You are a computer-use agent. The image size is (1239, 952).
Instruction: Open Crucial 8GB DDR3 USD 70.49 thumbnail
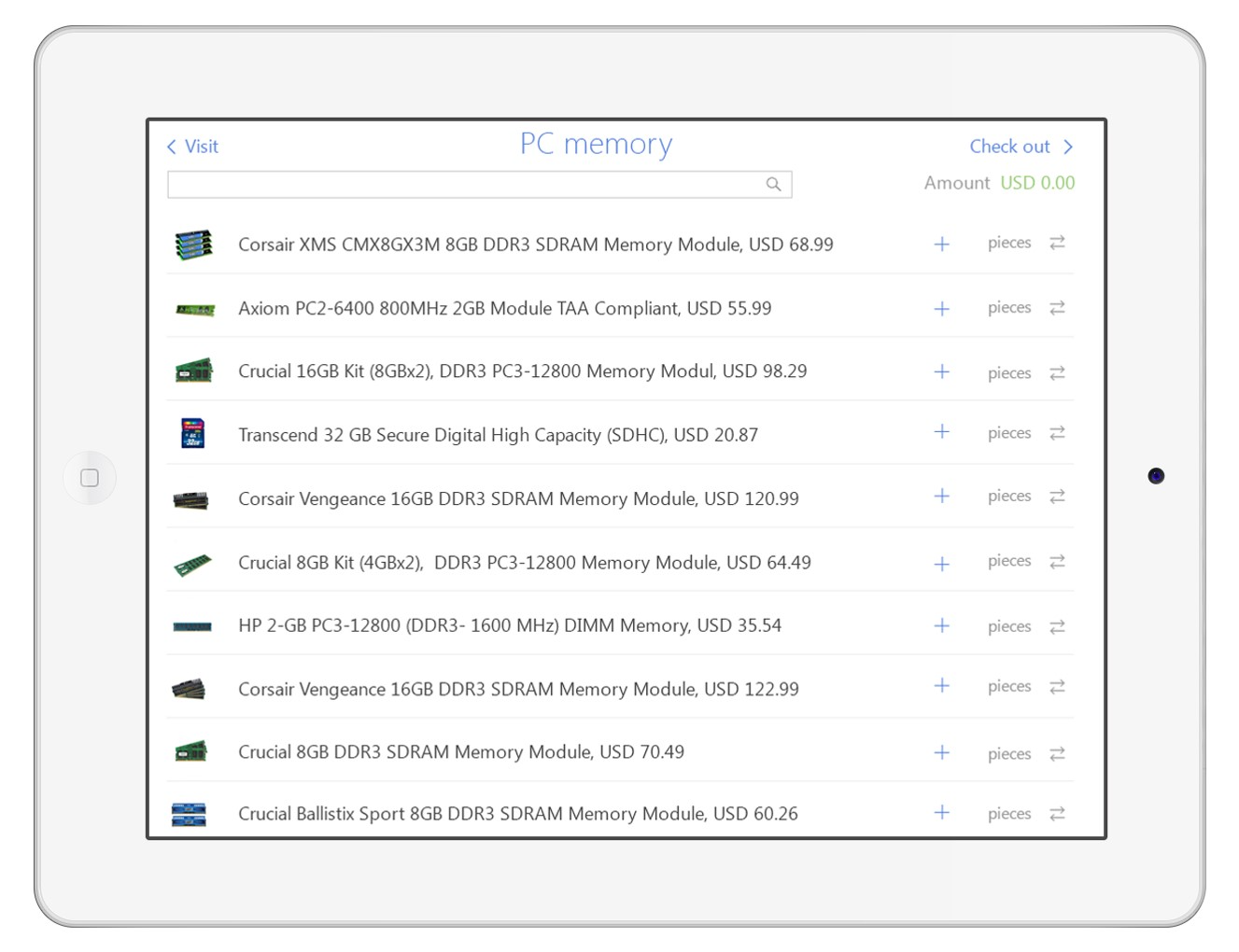click(190, 750)
